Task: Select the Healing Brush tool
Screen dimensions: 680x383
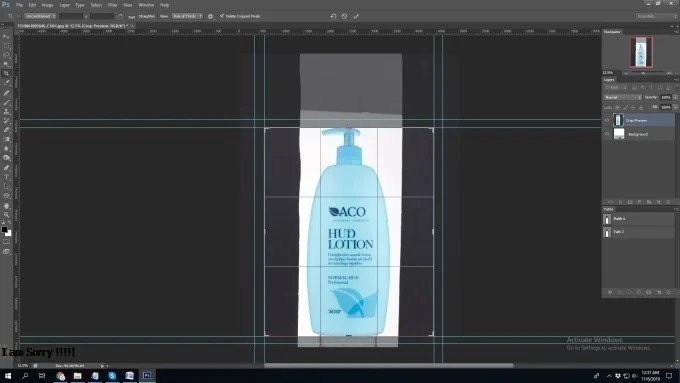Action: (6, 93)
